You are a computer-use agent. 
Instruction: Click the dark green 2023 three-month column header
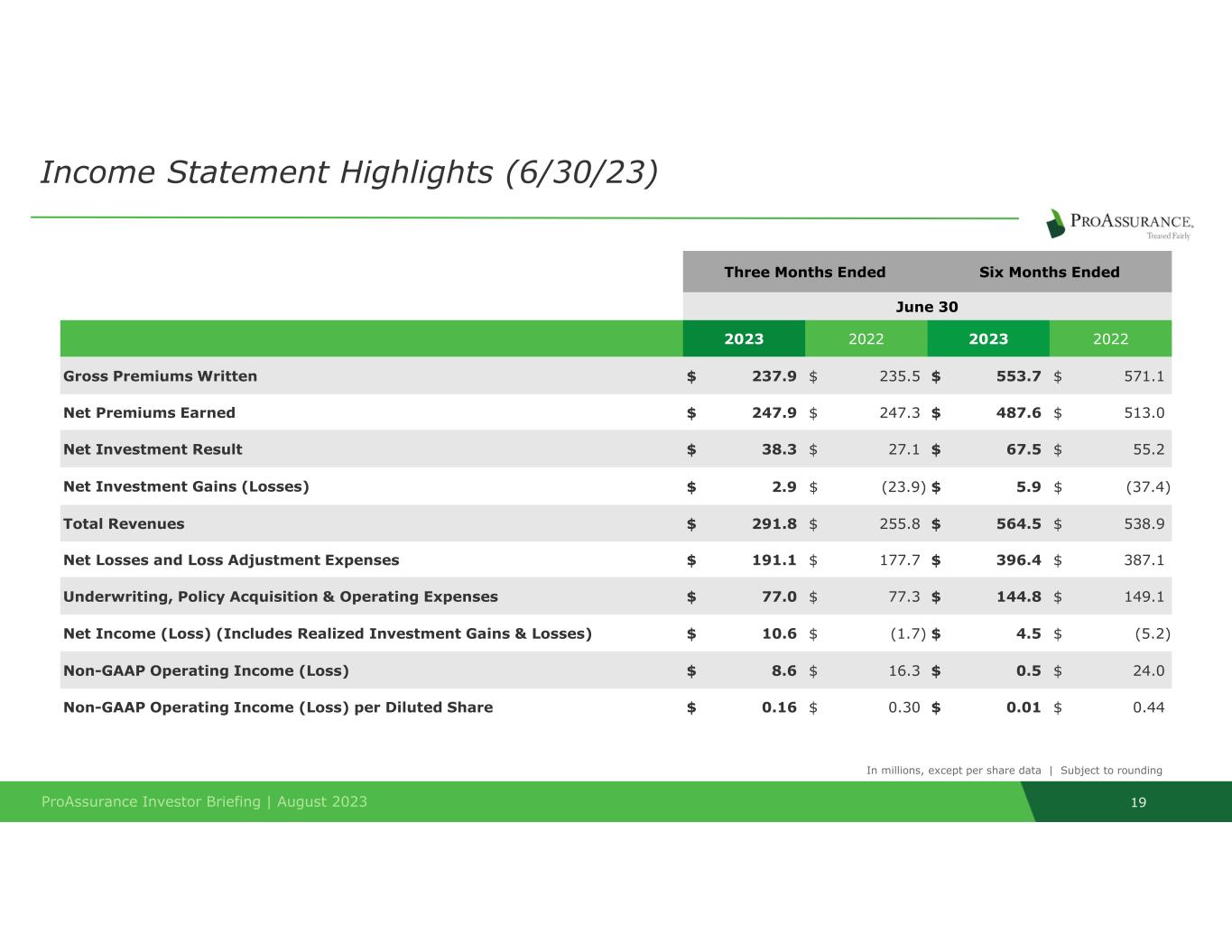tap(744, 339)
